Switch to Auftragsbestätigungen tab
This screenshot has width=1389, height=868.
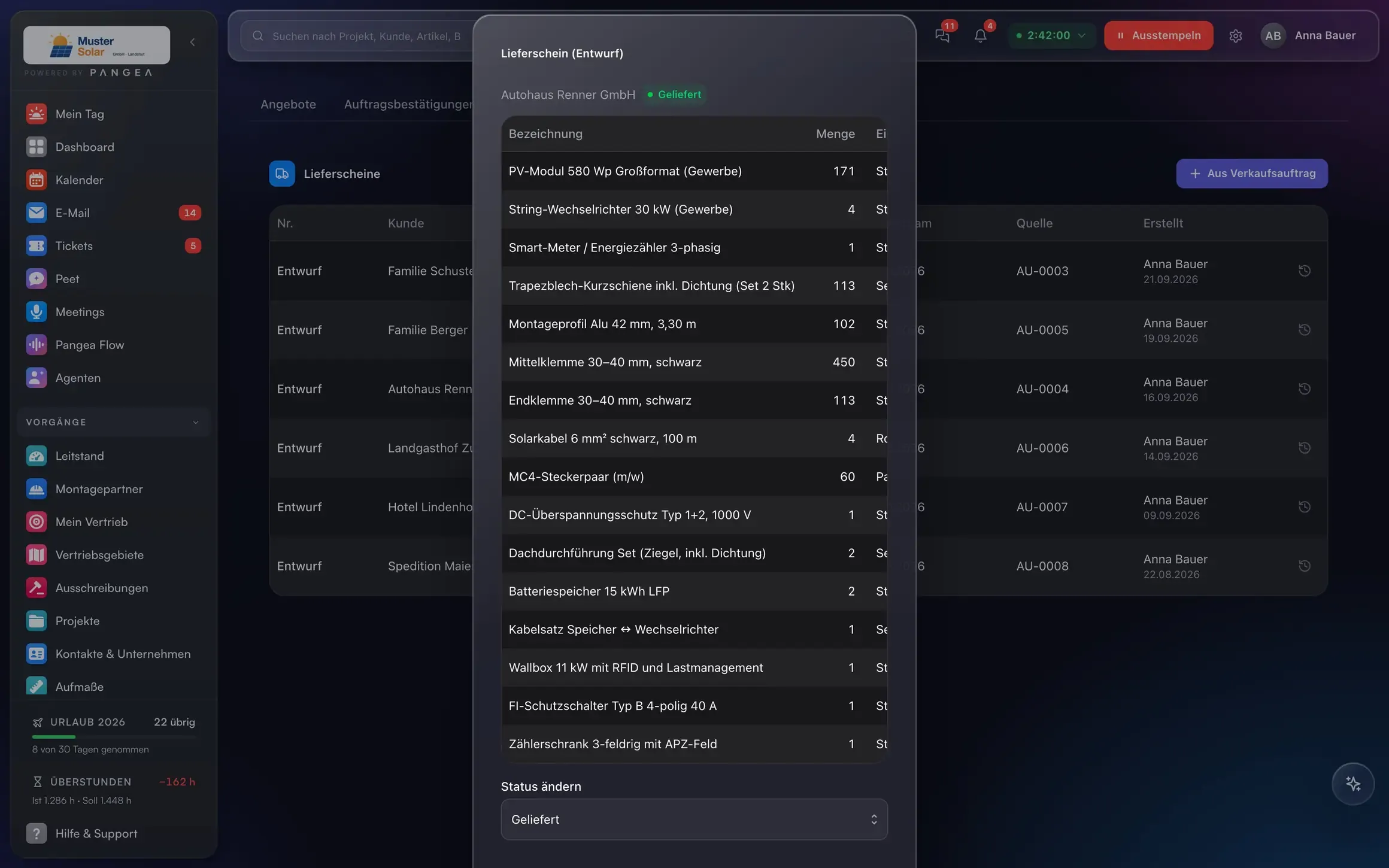click(x=410, y=104)
